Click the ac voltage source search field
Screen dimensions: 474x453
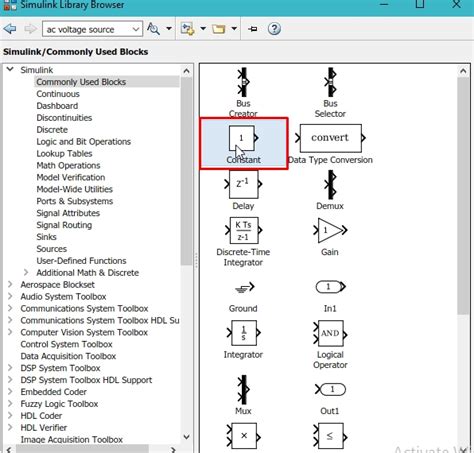pyautogui.click(x=87, y=29)
